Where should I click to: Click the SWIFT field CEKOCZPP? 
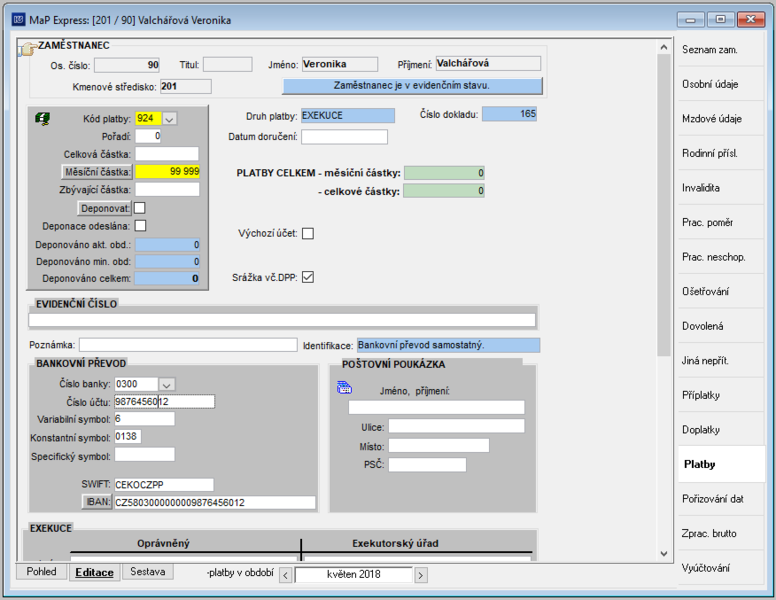[x=164, y=485]
